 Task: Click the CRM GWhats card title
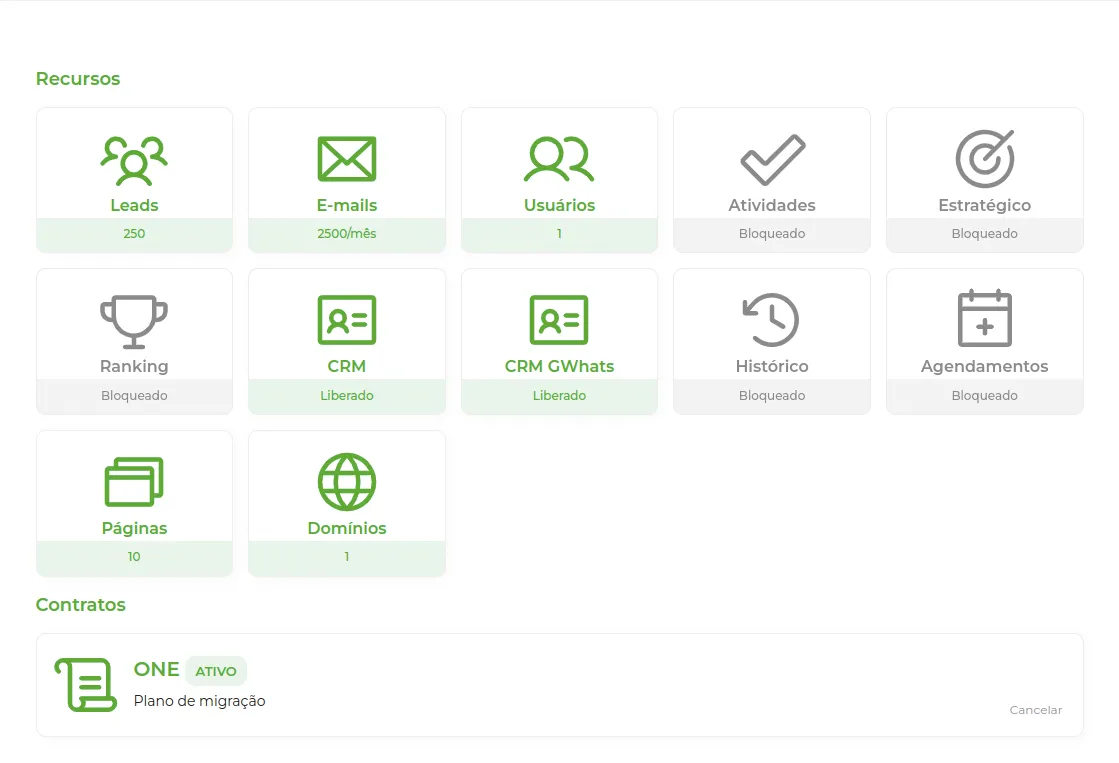tap(560, 366)
